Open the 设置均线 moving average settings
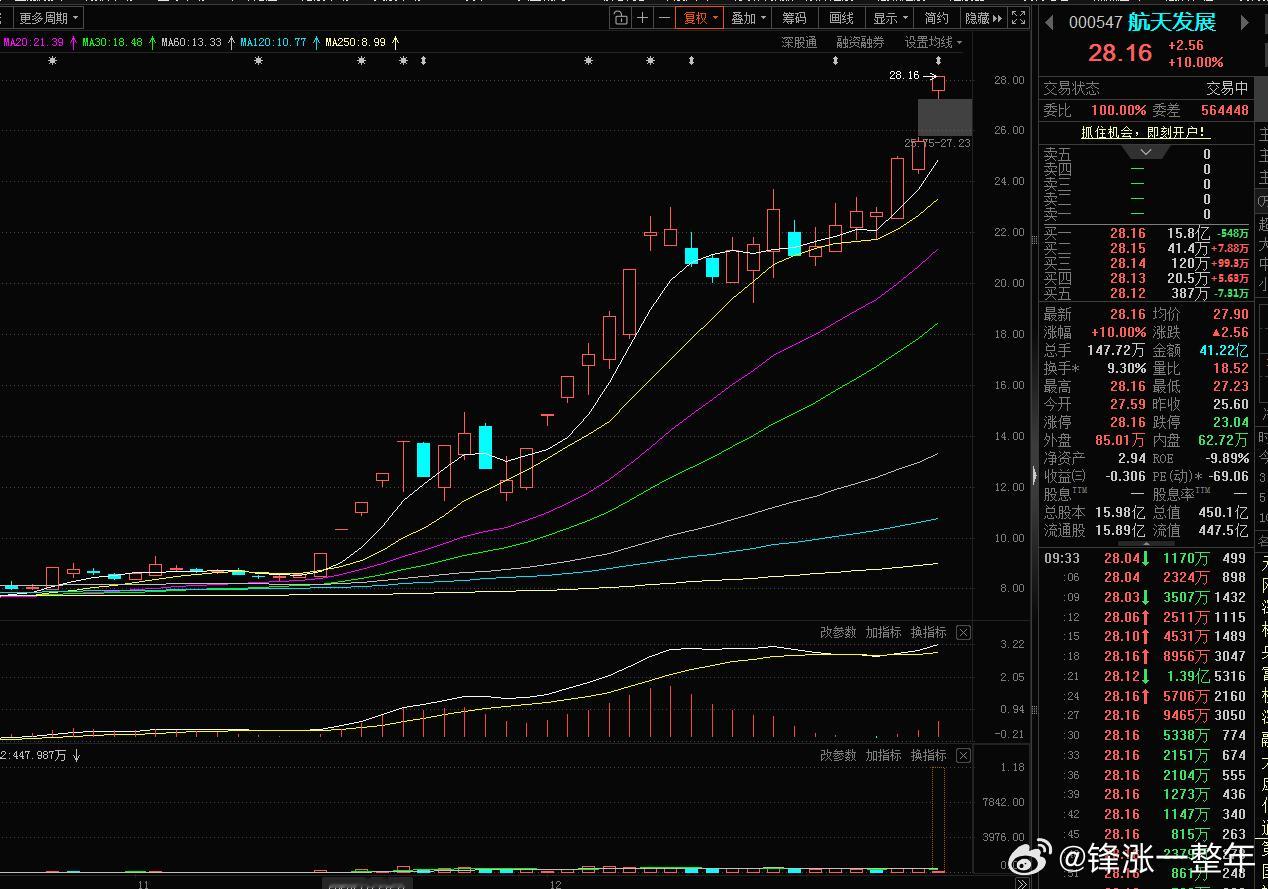The image size is (1268, 889). 934,42
